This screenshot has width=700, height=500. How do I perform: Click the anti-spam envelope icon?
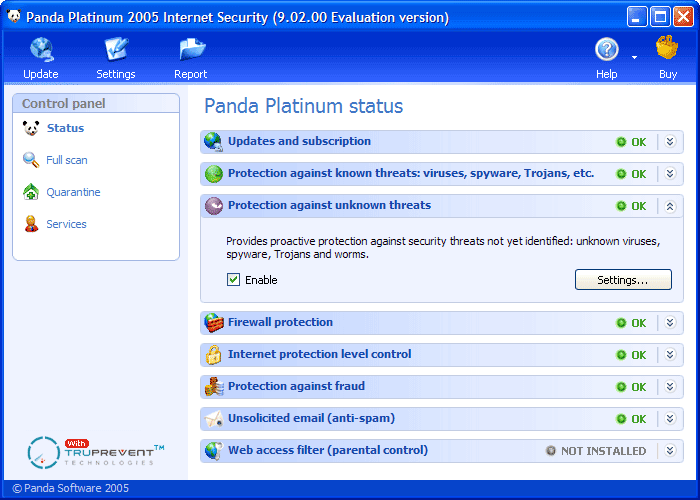pos(214,419)
